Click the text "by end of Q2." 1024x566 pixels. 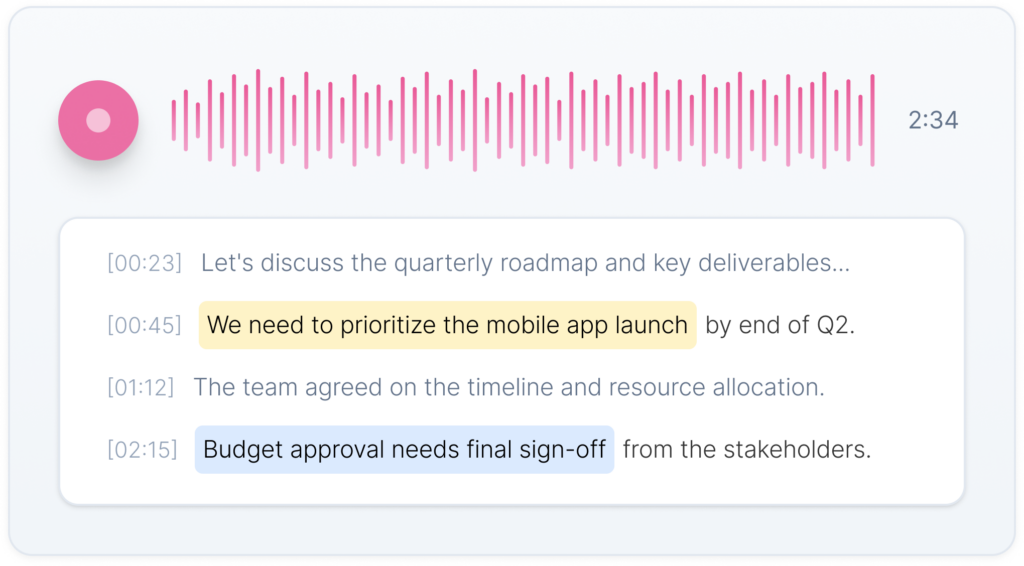[780, 325]
